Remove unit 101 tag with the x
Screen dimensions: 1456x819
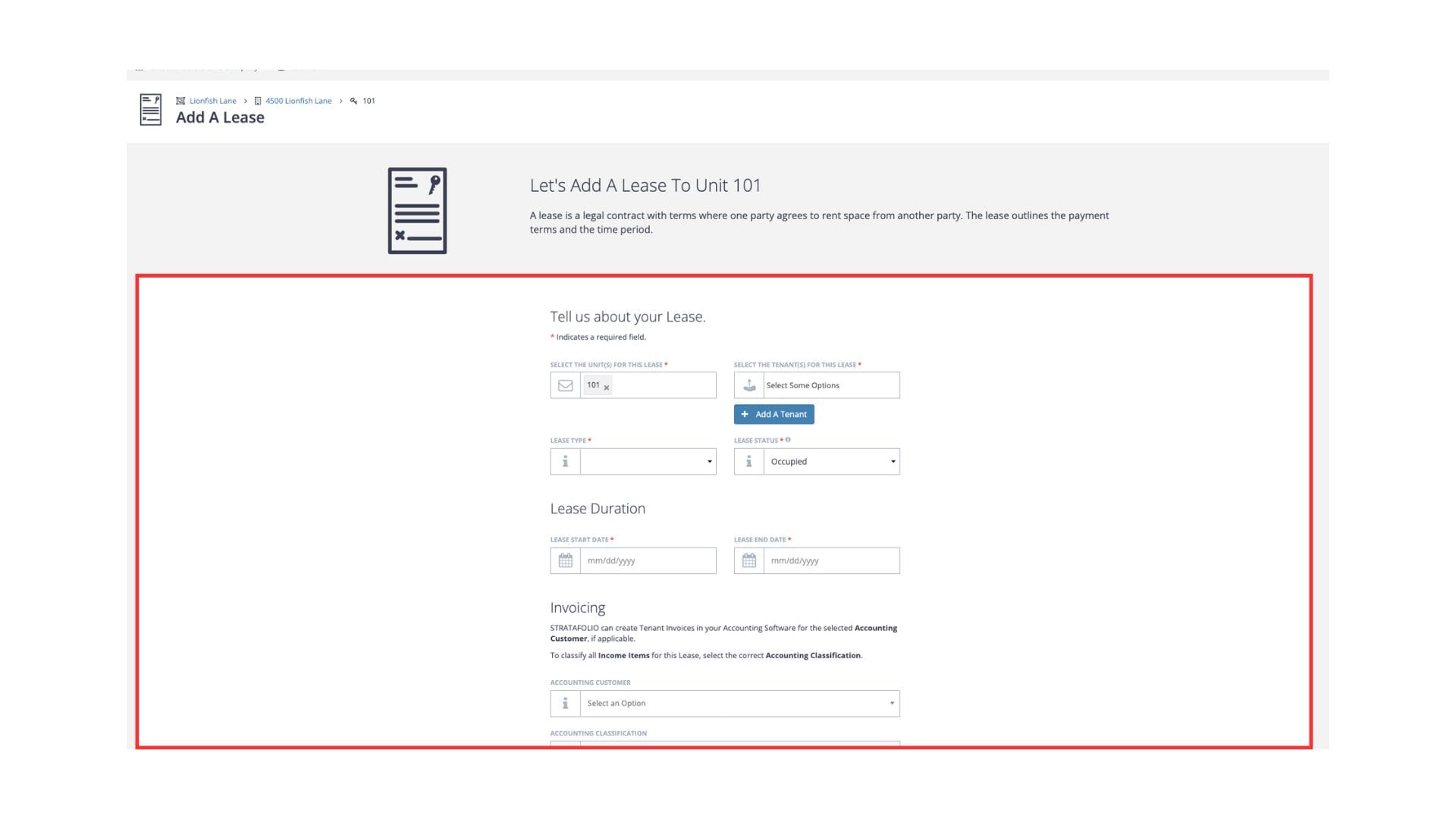tap(607, 388)
